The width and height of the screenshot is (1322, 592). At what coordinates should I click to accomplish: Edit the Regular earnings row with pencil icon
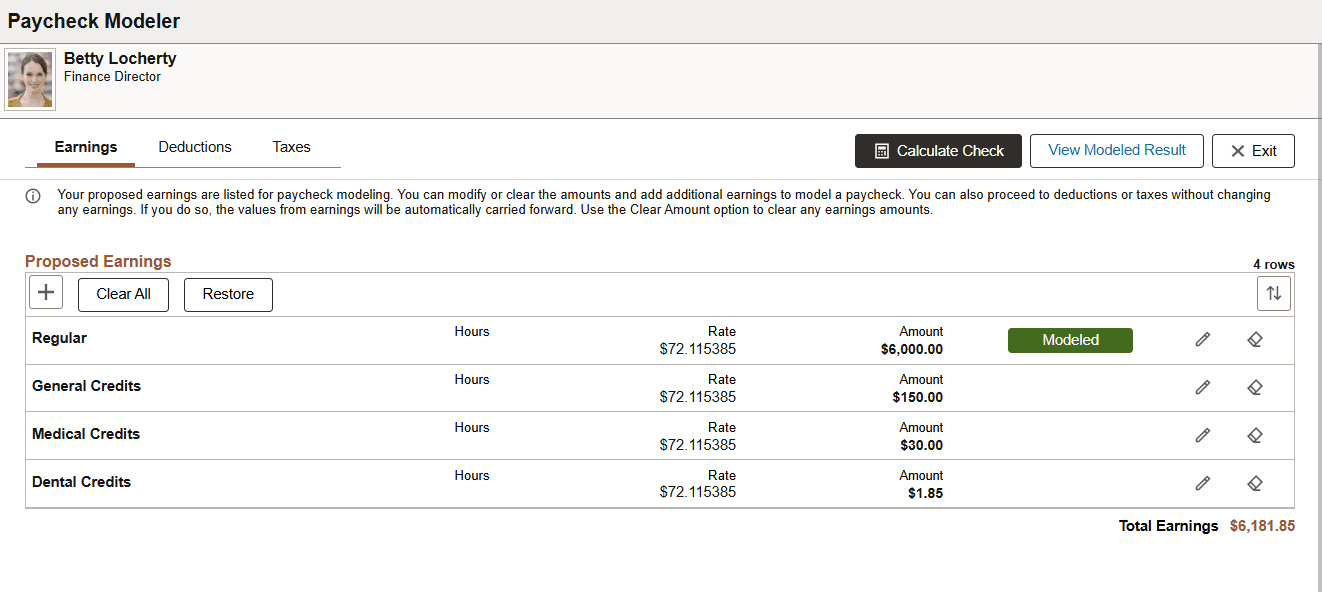pyautogui.click(x=1202, y=340)
